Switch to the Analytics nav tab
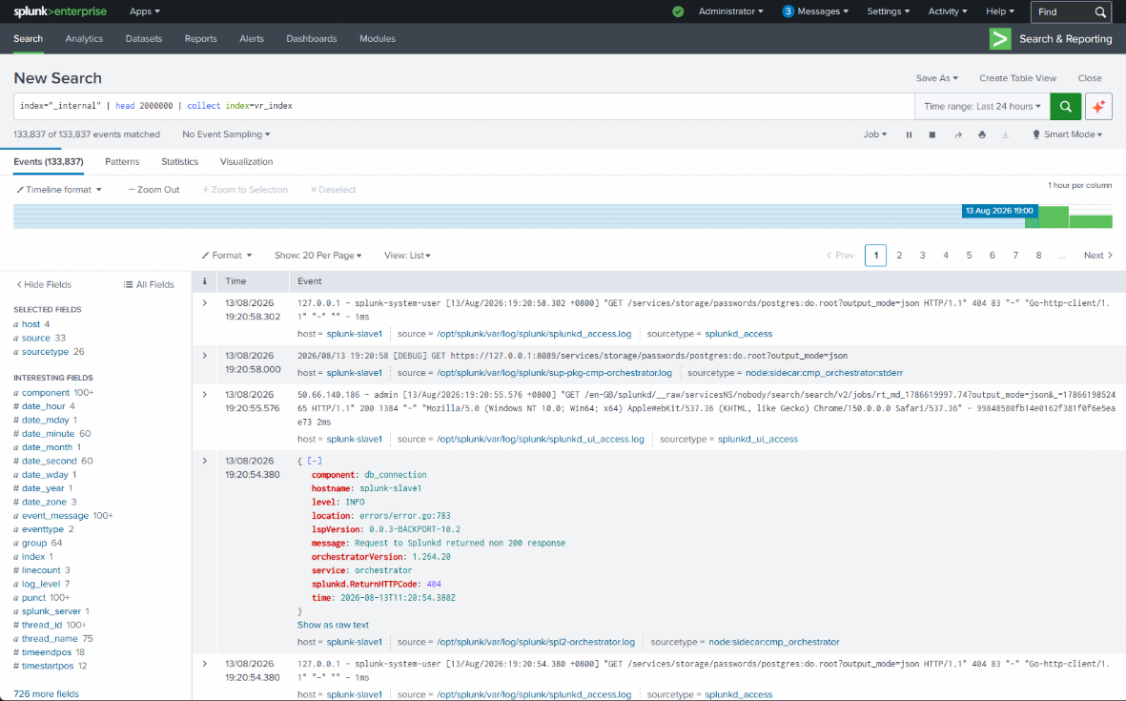Screen dimensions: 1126x701 click(84, 39)
